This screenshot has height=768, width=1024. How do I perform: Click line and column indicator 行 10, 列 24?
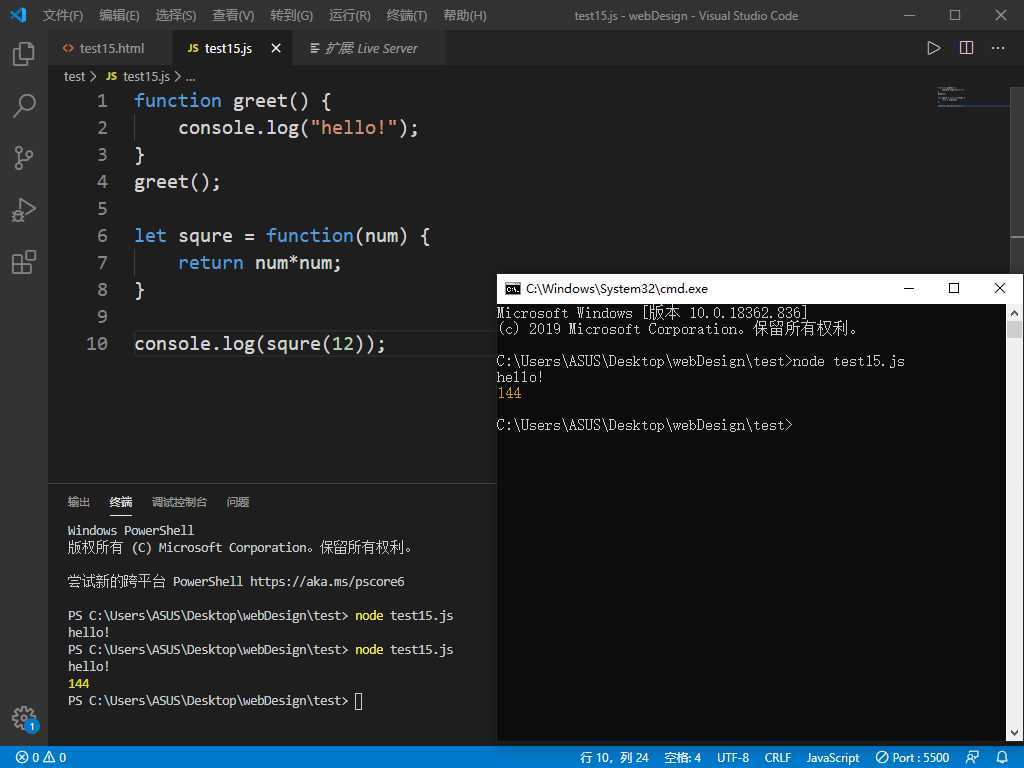pyautogui.click(x=614, y=758)
